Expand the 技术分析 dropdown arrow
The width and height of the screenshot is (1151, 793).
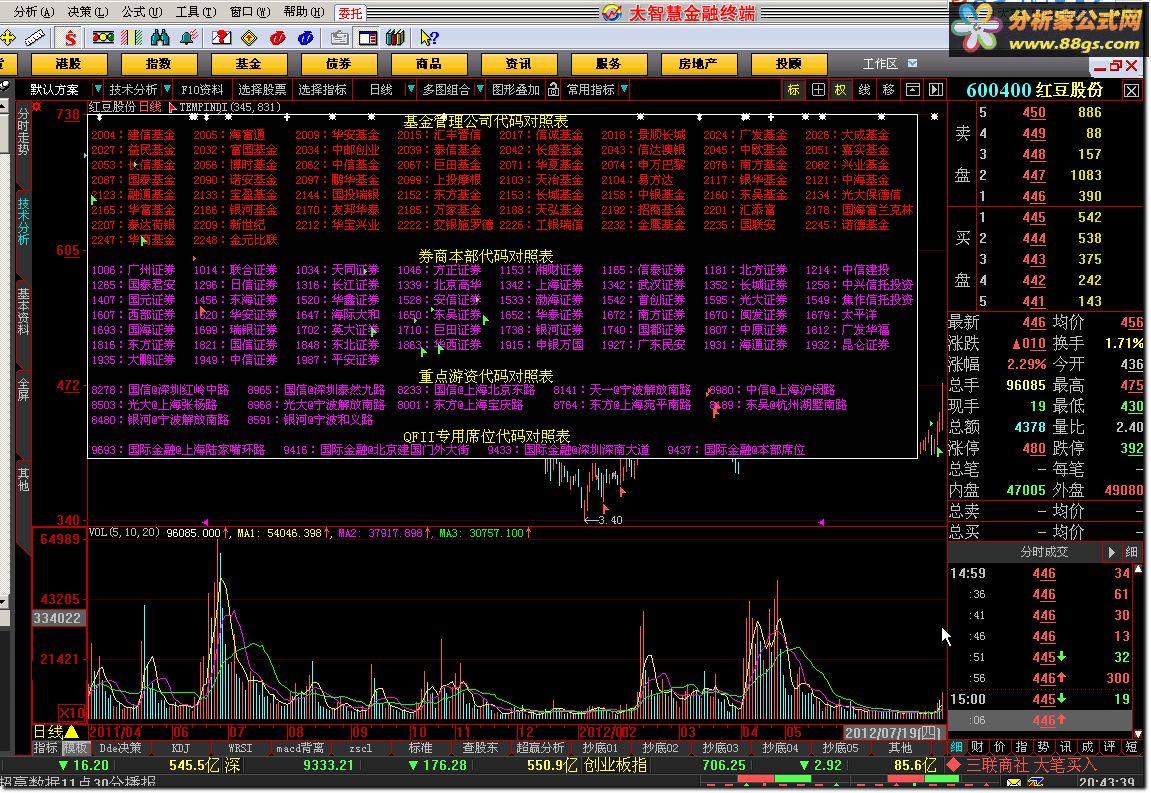coord(167,89)
